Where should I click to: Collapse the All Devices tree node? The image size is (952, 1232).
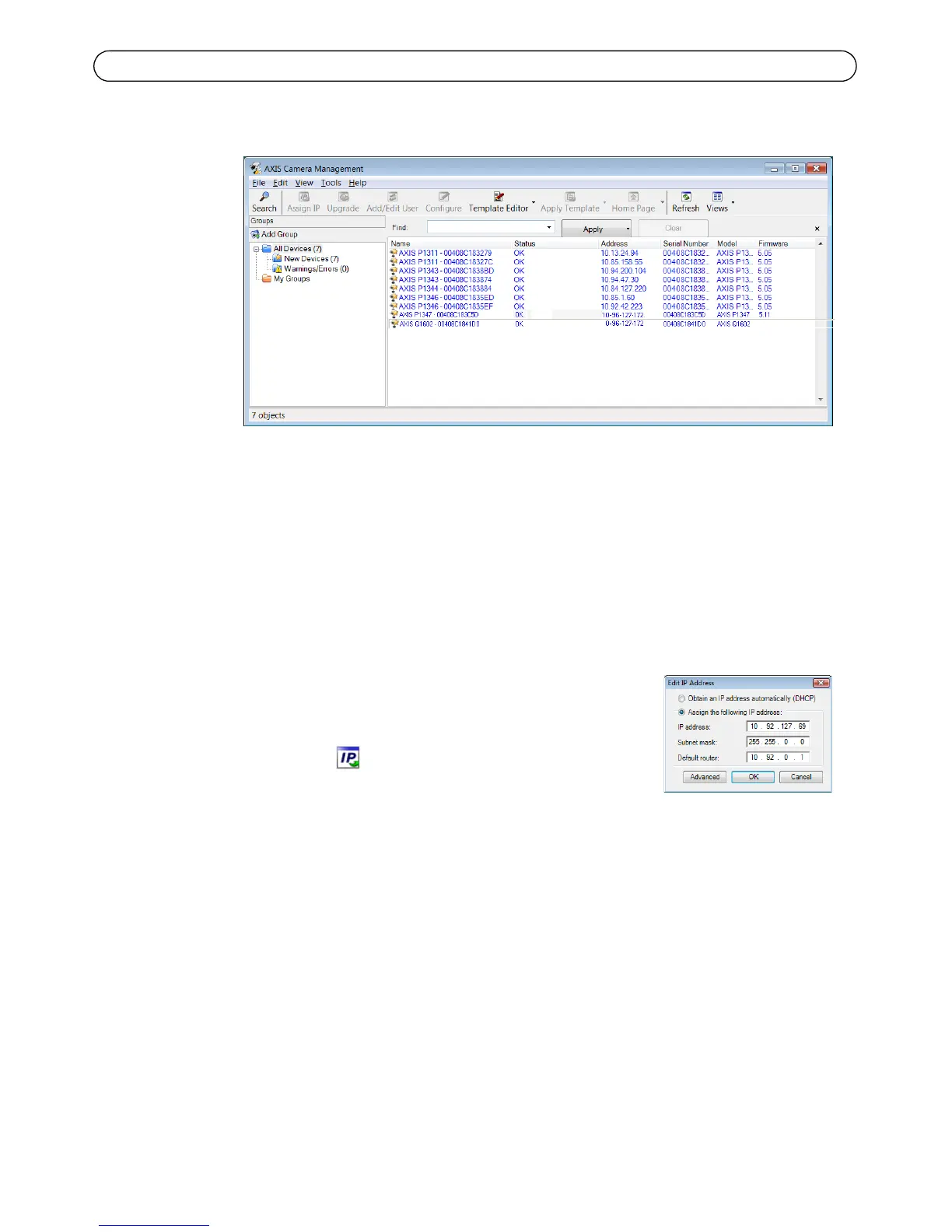coord(256,250)
